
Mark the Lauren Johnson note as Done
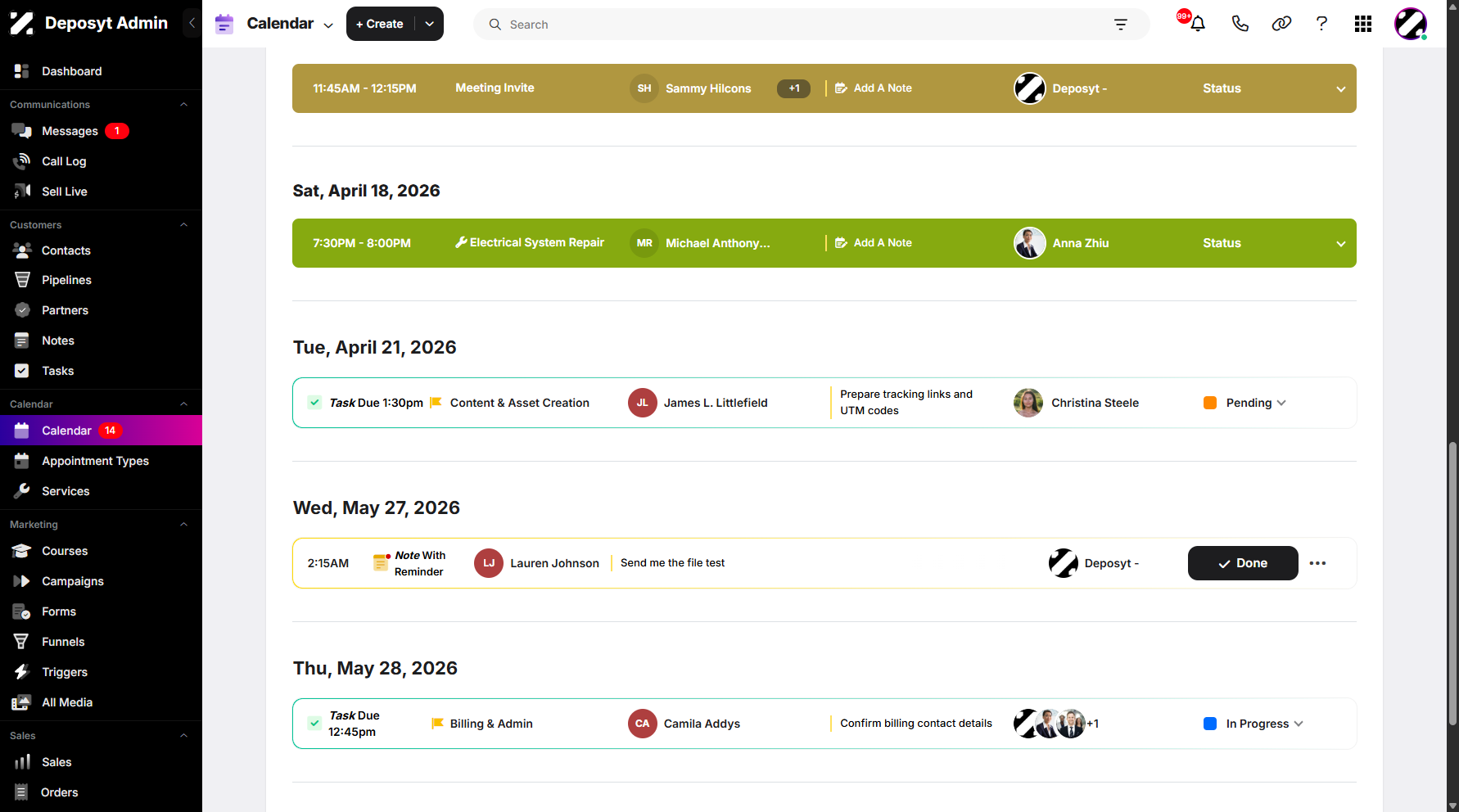point(1243,563)
